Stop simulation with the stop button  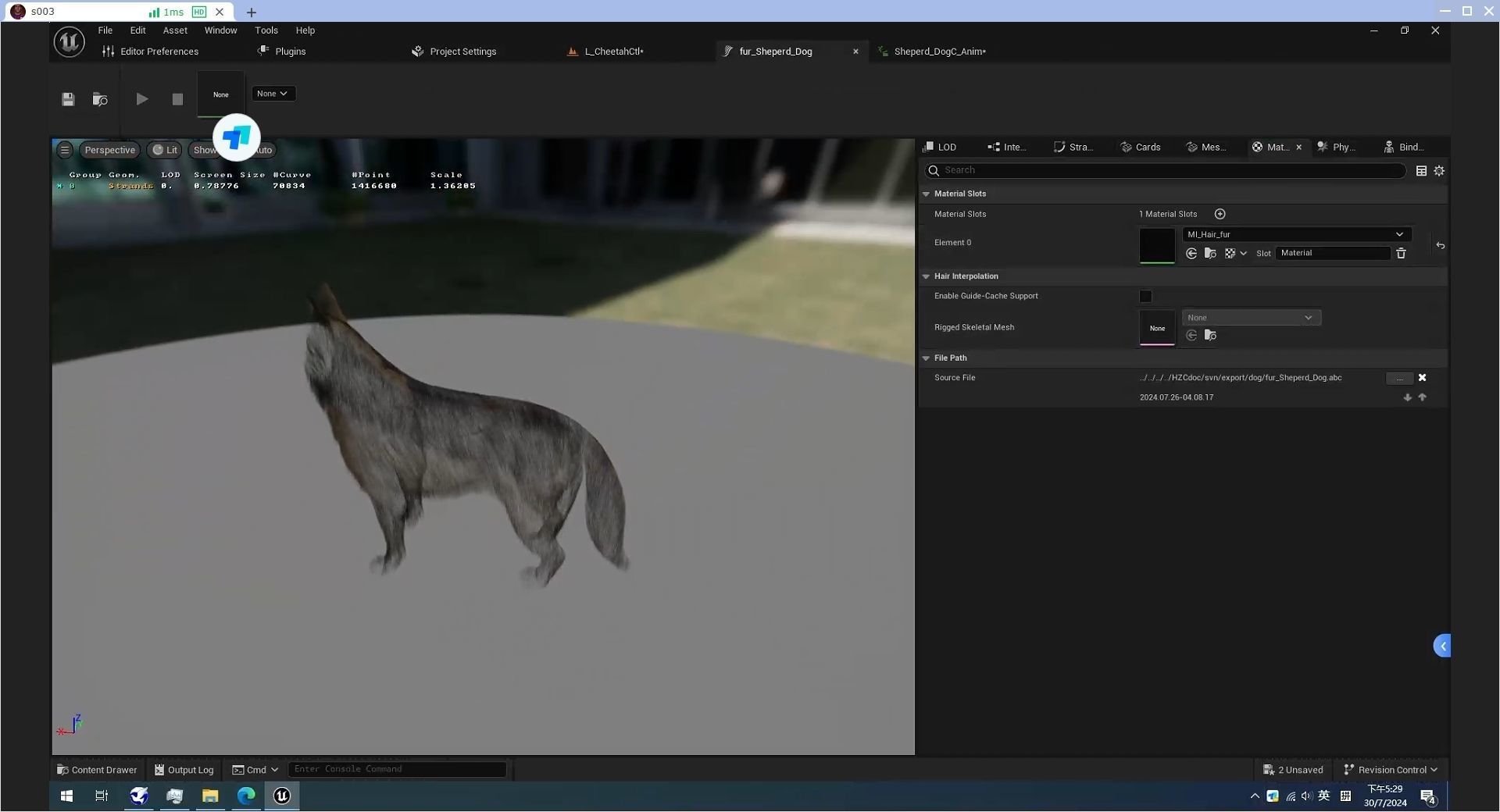(x=177, y=99)
